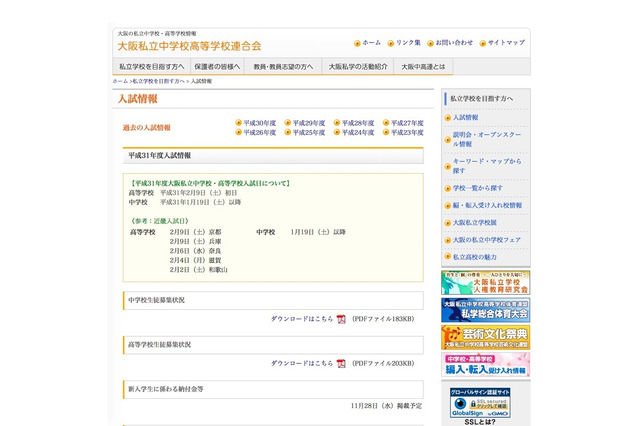Open 平成27年度 past exam info
This screenshot has width=640, height=426.
[x=407, y=123]
